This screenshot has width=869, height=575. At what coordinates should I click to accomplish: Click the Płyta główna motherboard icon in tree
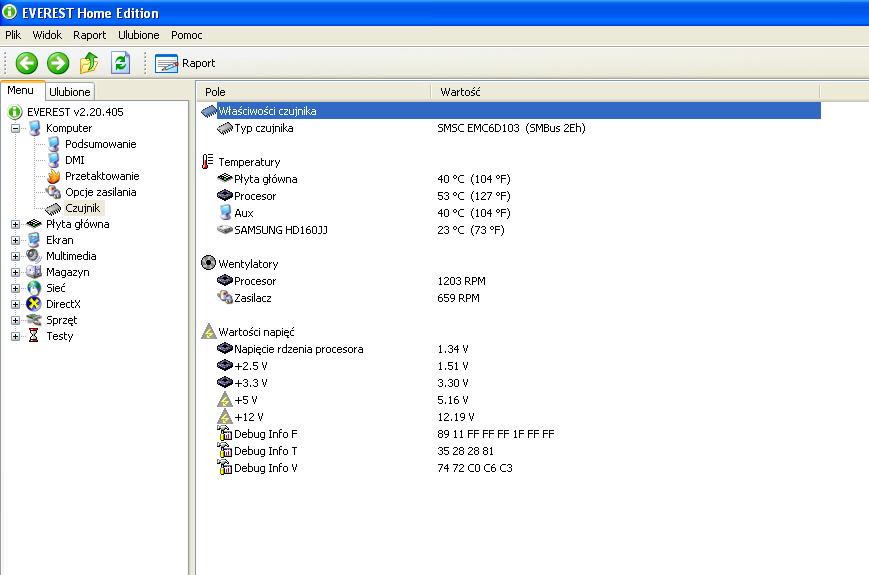click(34, 224)
